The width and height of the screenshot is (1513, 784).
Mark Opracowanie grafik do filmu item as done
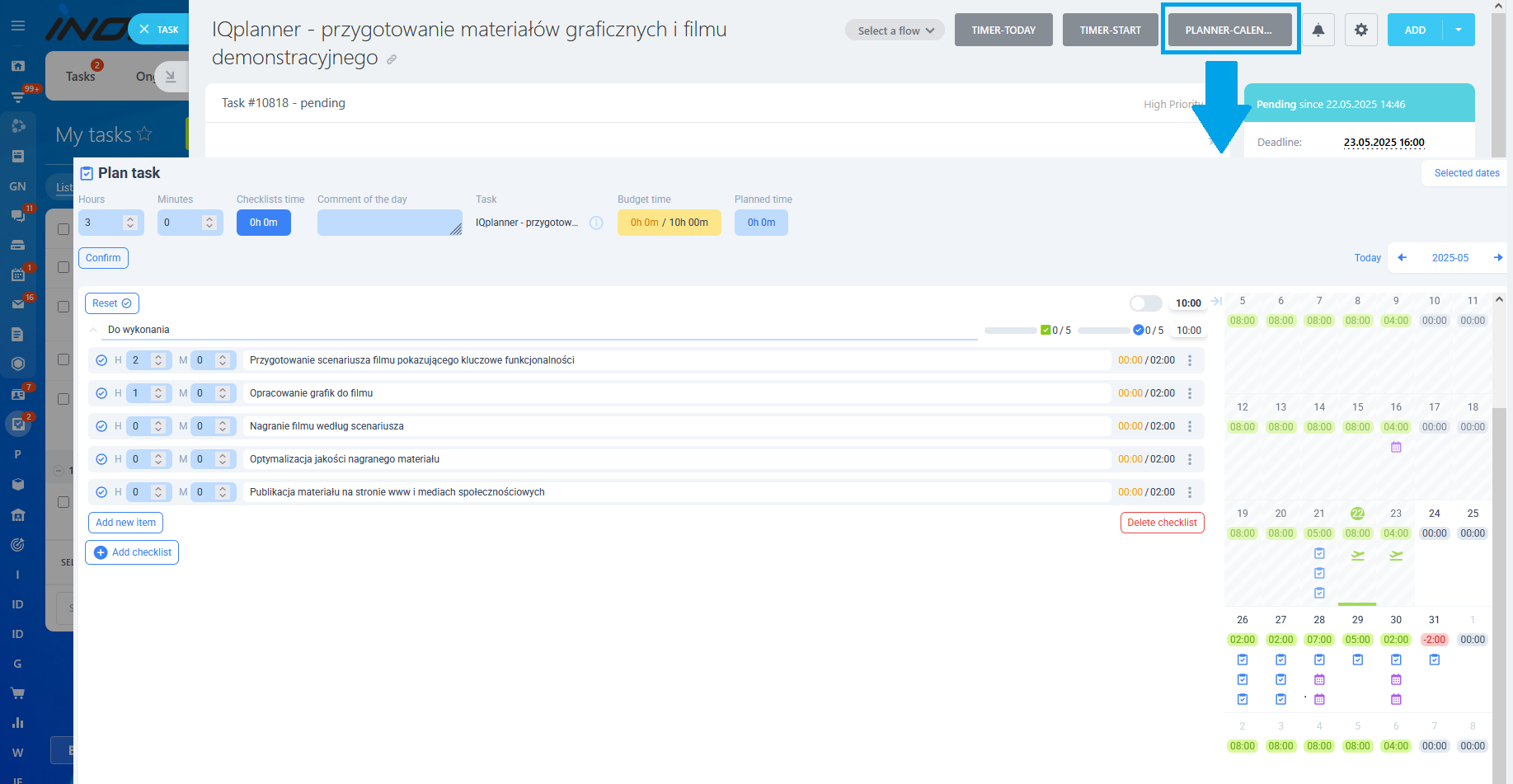pyautogui.click(x=101, y=393)
